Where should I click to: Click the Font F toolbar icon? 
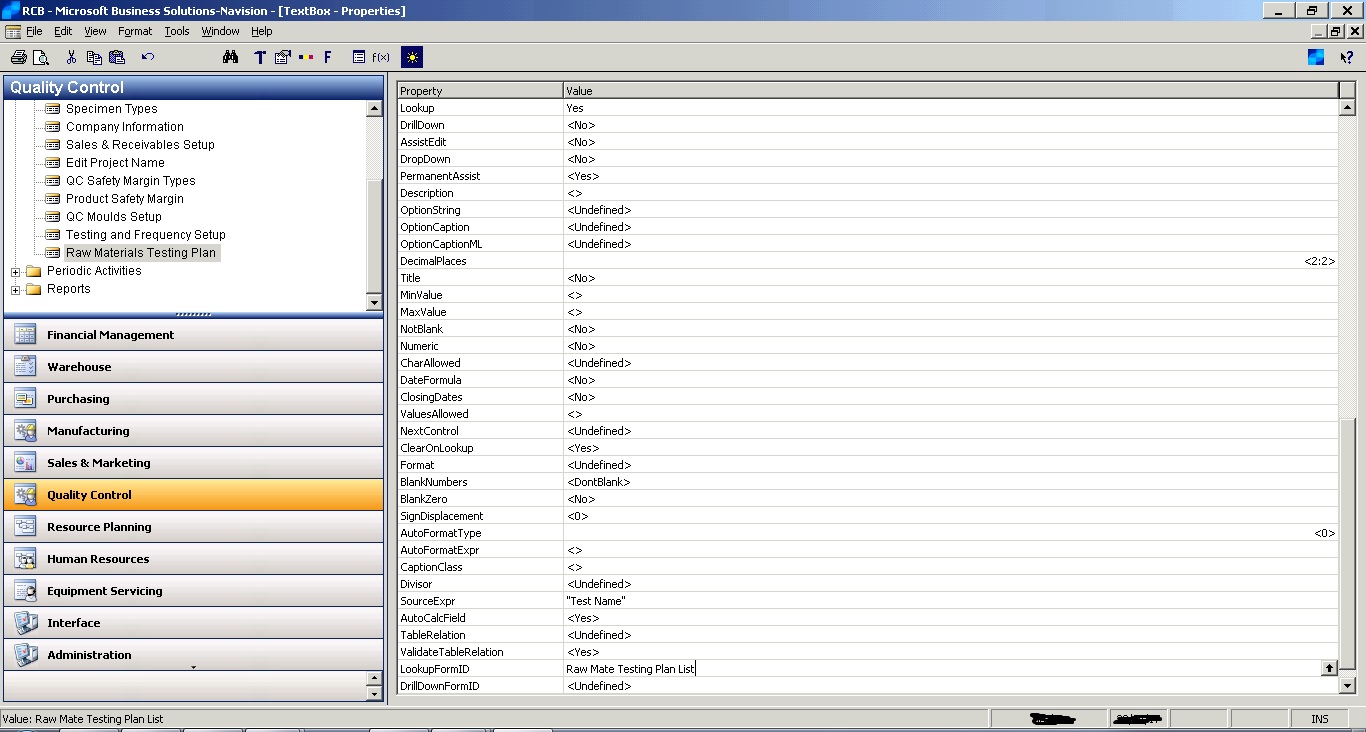pos(327,57)
